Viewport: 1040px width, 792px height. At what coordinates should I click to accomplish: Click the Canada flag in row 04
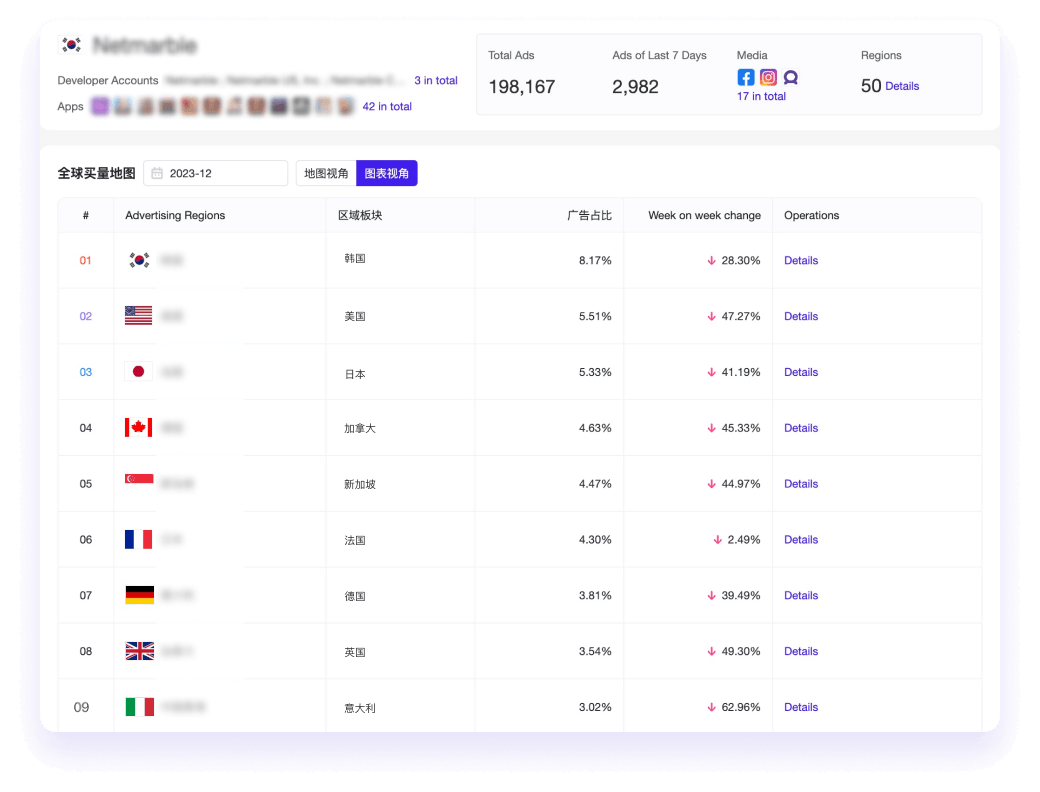pos(139,428)
